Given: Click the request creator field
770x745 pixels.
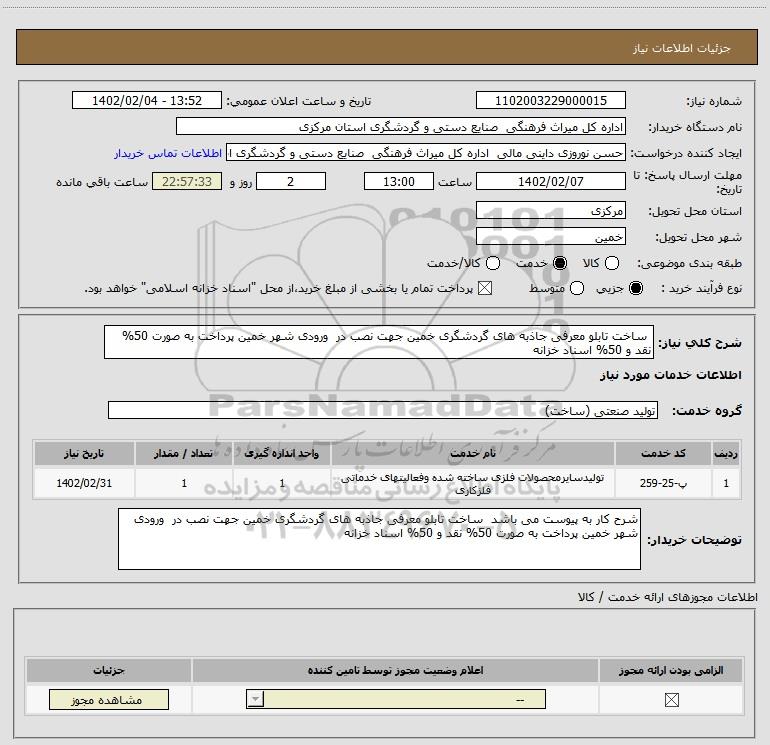Looking at the screenshot, I should coord(426,153).
